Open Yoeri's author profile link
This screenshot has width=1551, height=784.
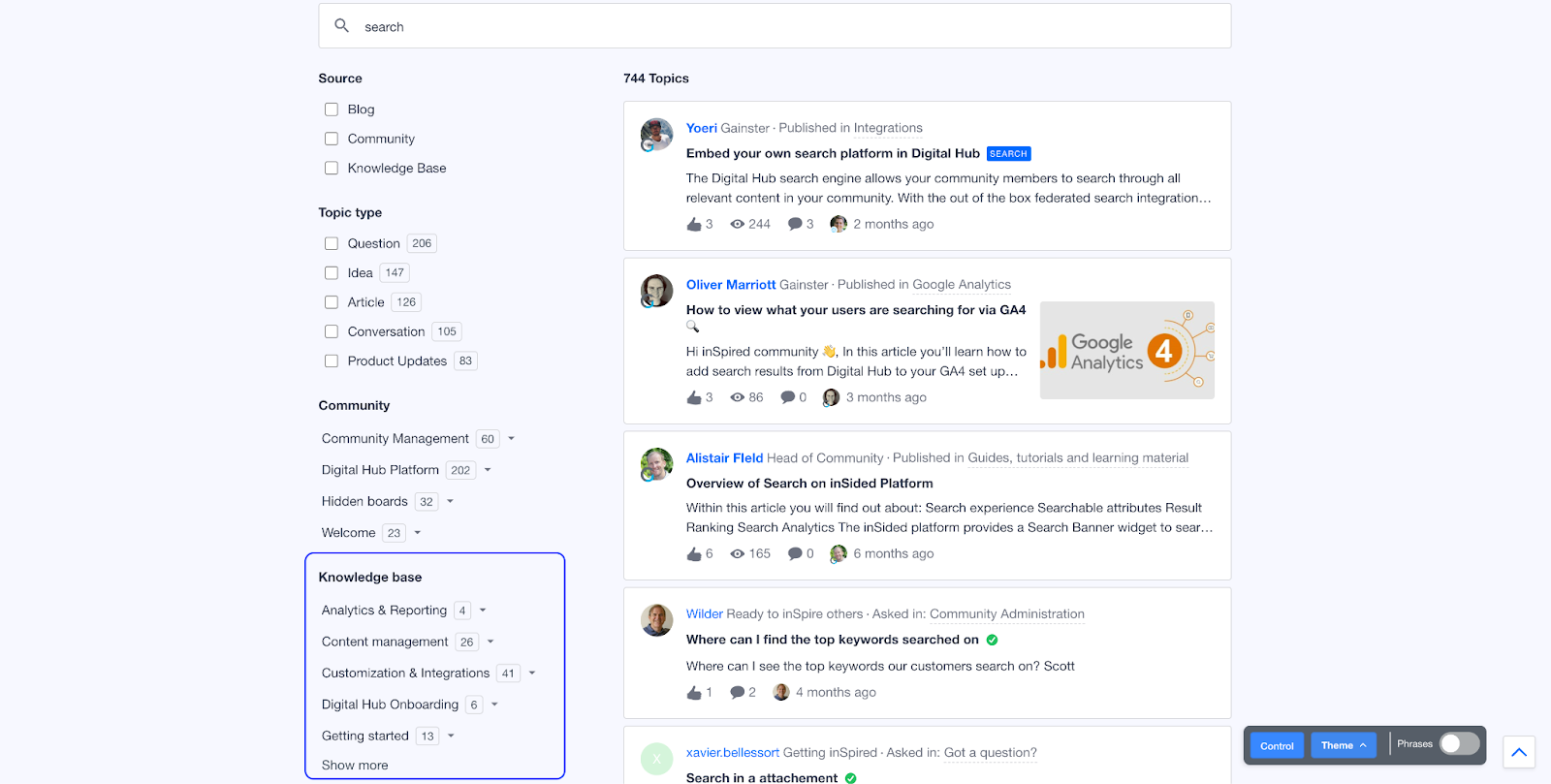pyautogui.click(x=702, y=128)
